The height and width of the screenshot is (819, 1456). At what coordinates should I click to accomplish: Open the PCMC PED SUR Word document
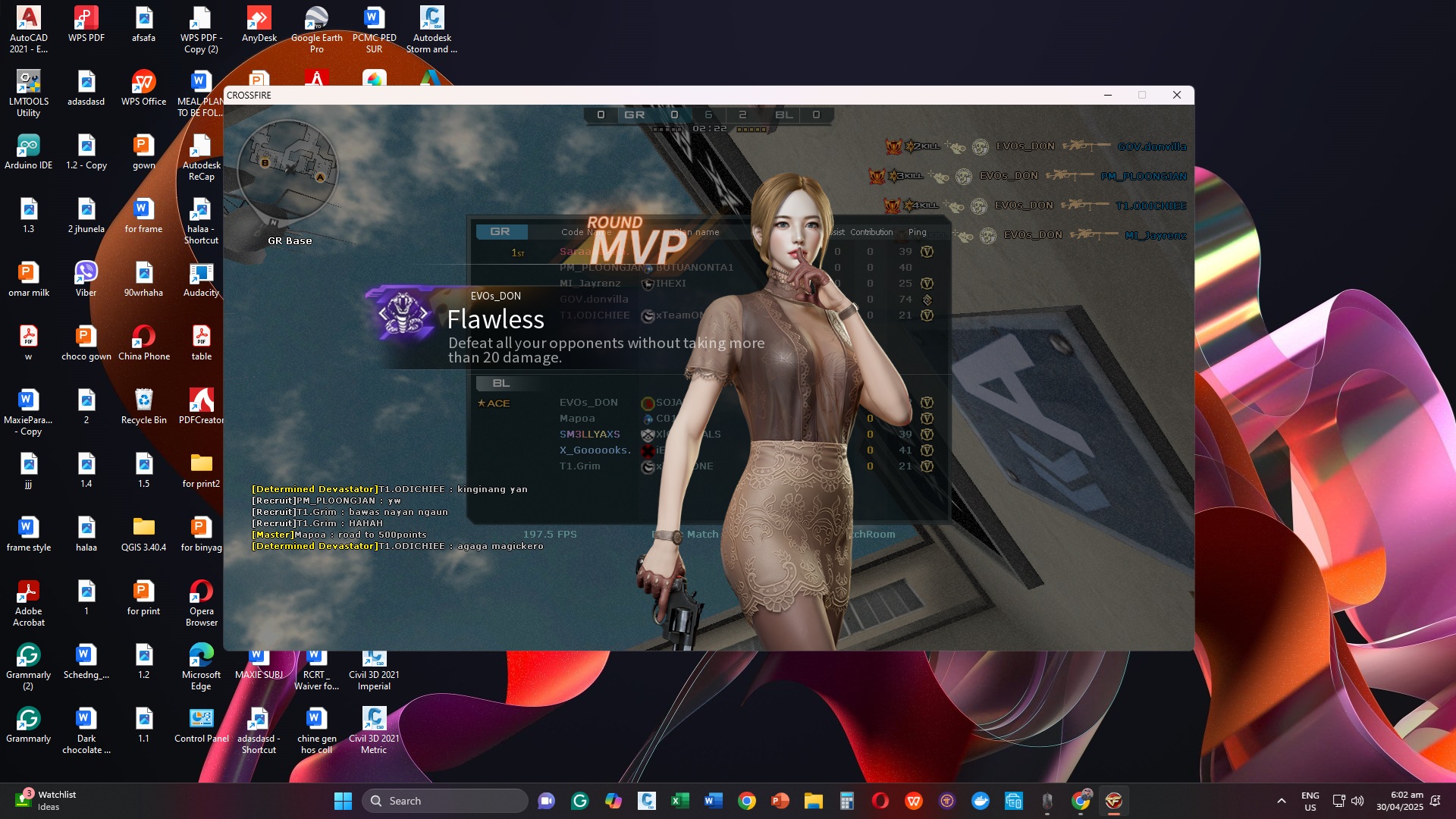point(375,29)
